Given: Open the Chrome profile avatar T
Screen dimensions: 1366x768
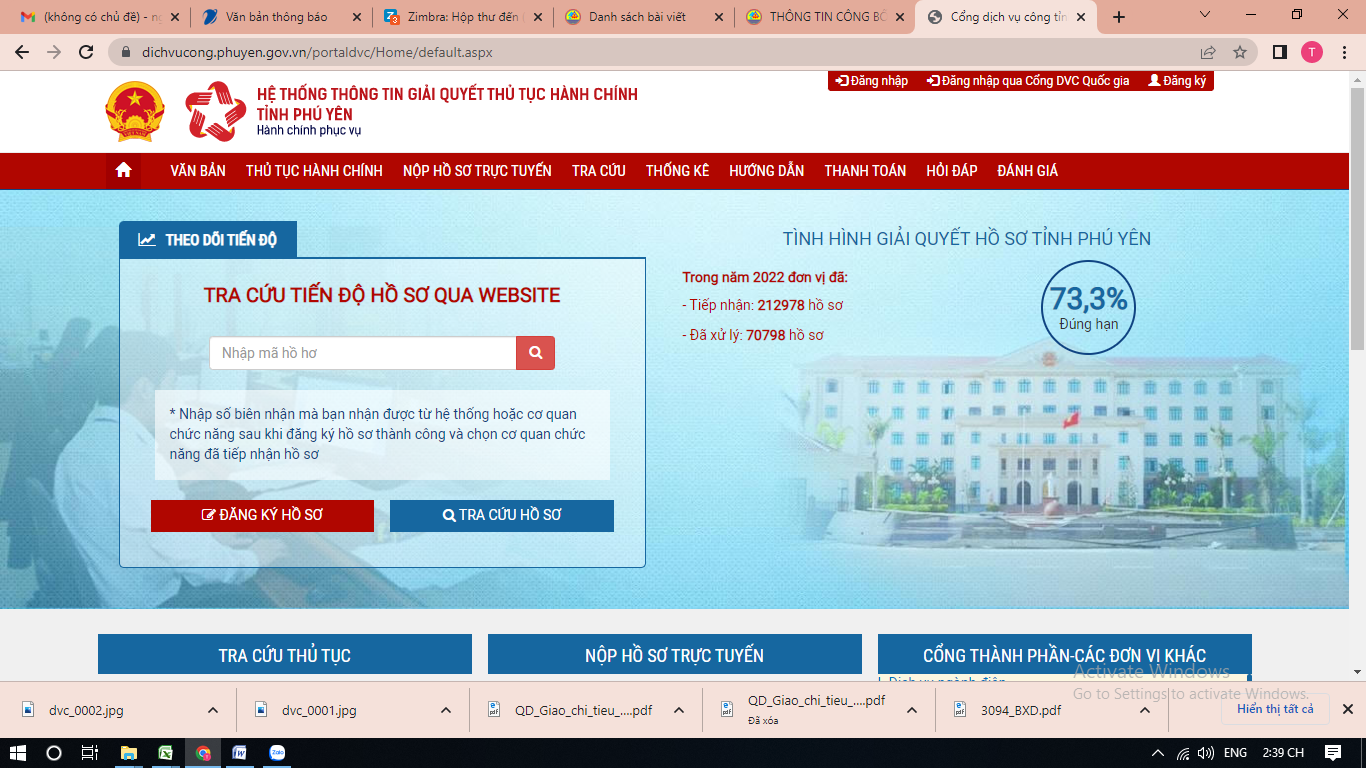Looking at the screenshot, I should point(1312,52).
